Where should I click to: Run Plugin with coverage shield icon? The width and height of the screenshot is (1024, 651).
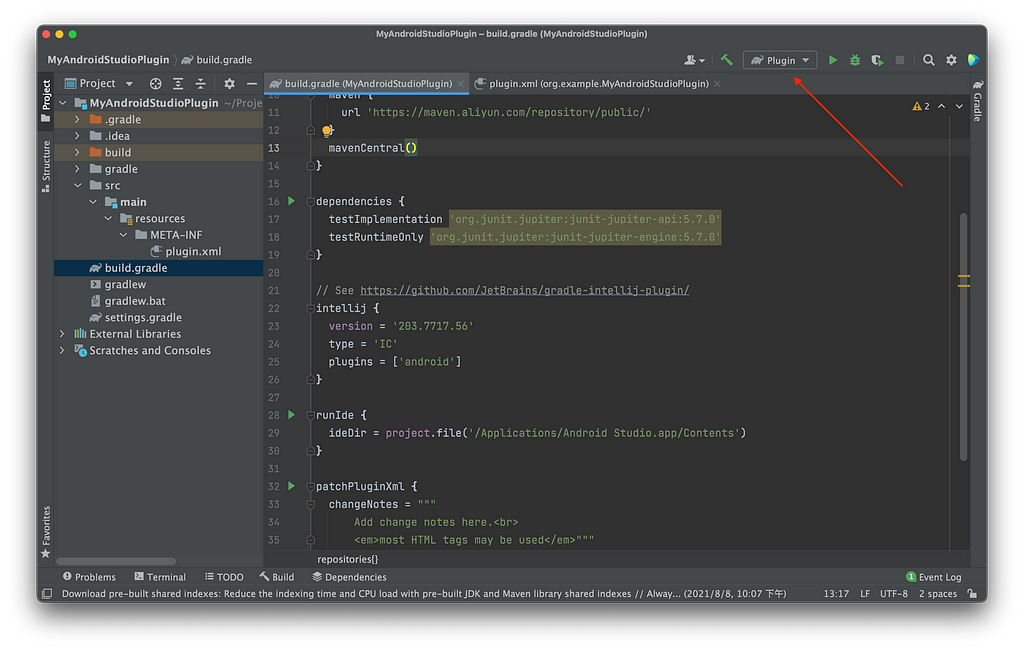point(877,60)
